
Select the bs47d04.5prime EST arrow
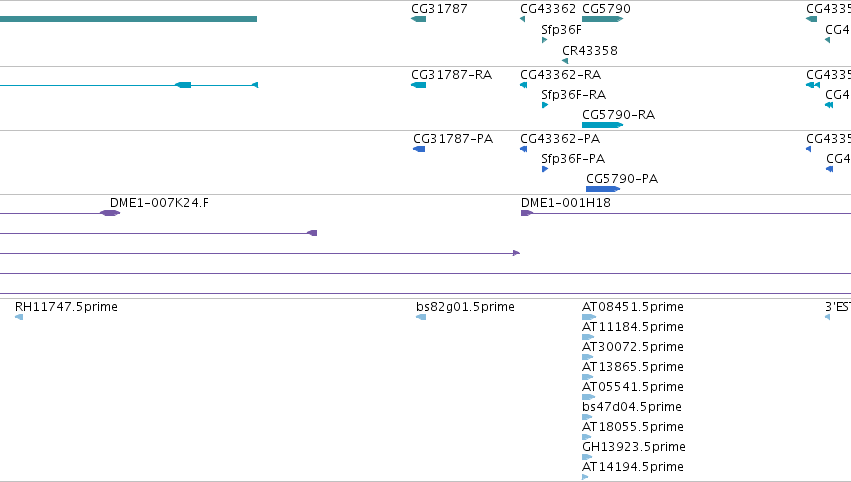[587, 417]
